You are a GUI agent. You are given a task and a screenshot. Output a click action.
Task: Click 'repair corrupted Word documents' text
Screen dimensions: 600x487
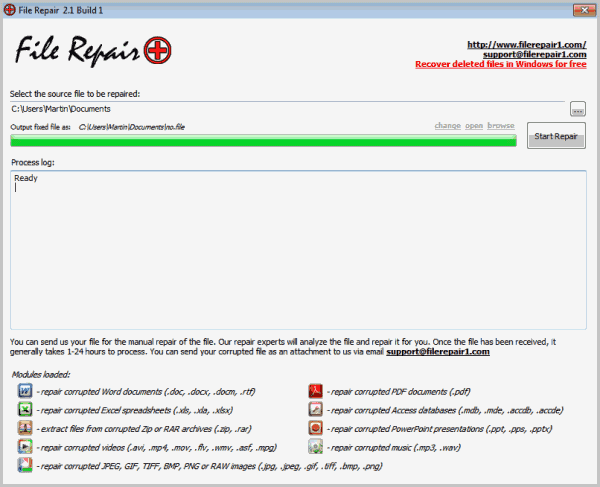coord(146,392)
